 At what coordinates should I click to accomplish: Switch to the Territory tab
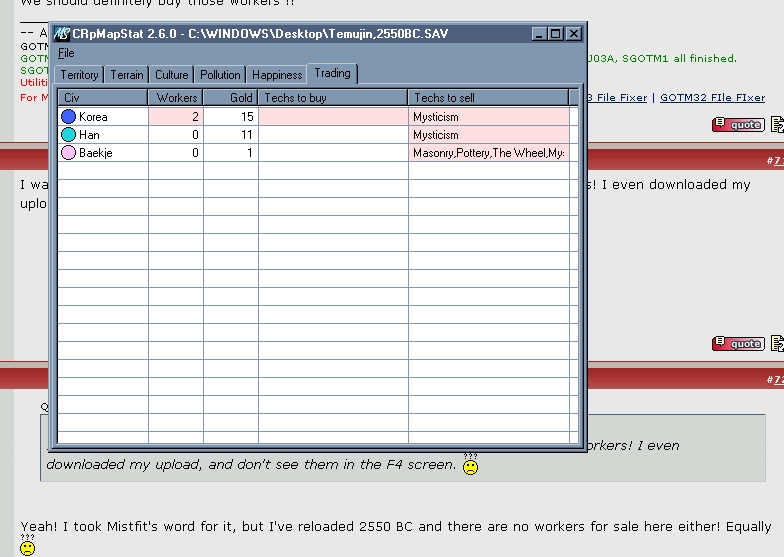[x=79, y=75]
